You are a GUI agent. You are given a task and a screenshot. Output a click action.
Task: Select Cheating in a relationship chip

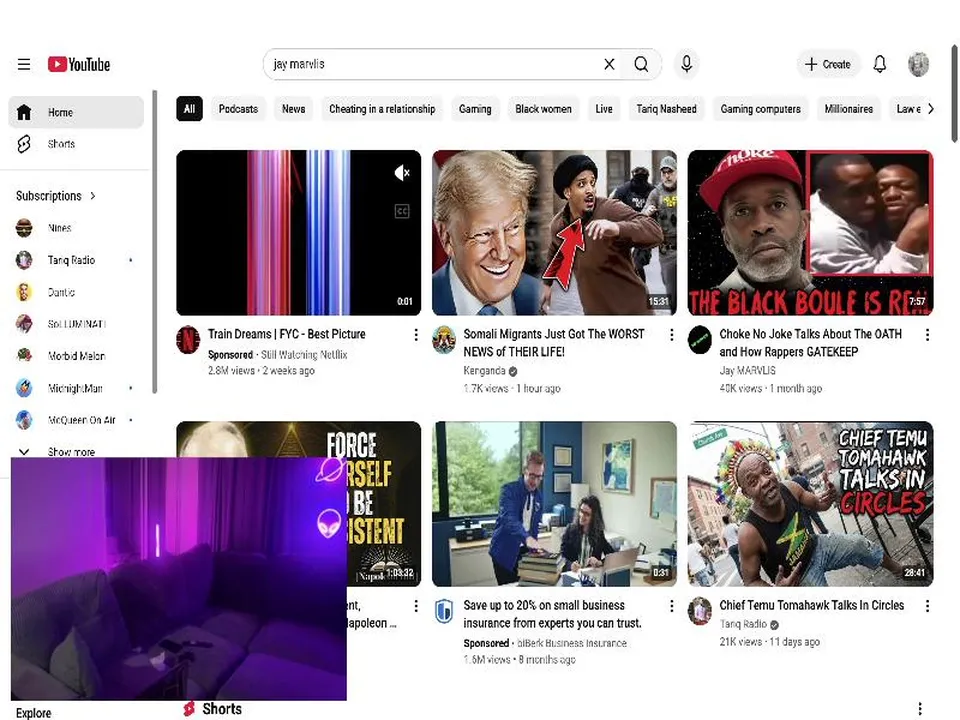tap(382, 109)
